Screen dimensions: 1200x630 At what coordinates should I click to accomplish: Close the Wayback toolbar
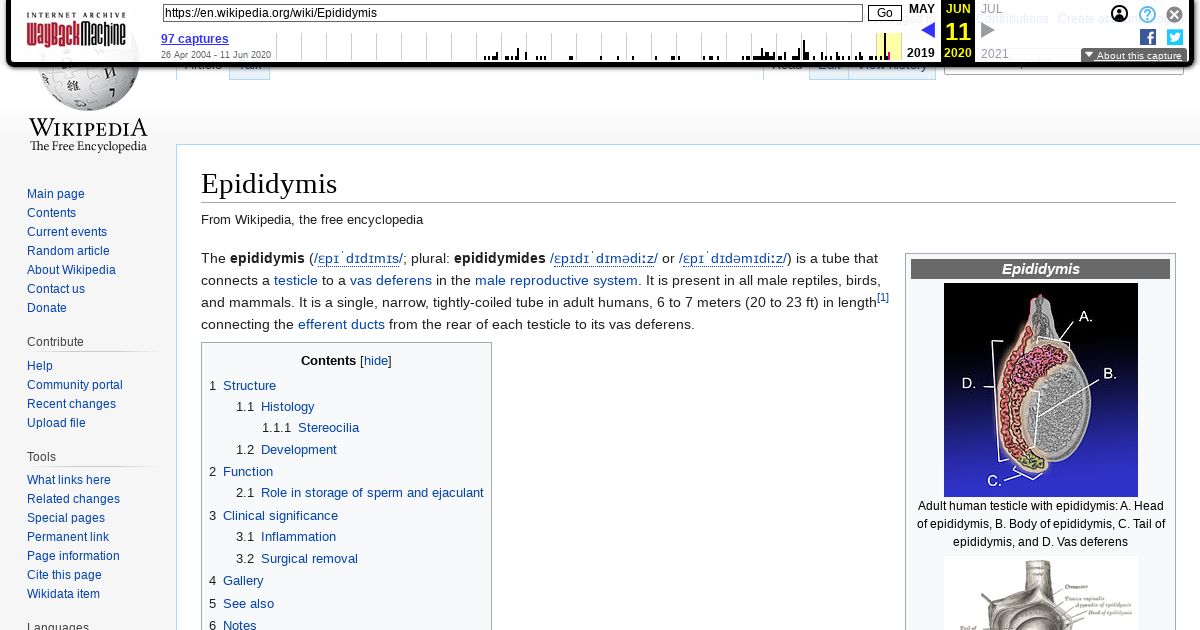(x=1174, y=14)
